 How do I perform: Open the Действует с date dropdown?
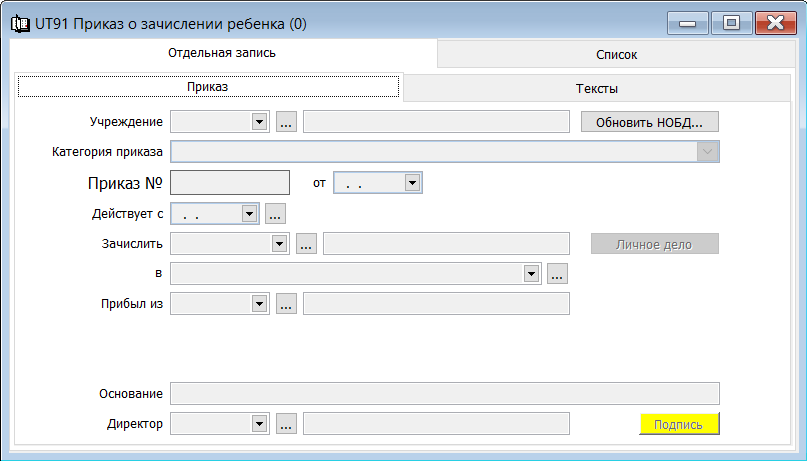tap(250, 214)
